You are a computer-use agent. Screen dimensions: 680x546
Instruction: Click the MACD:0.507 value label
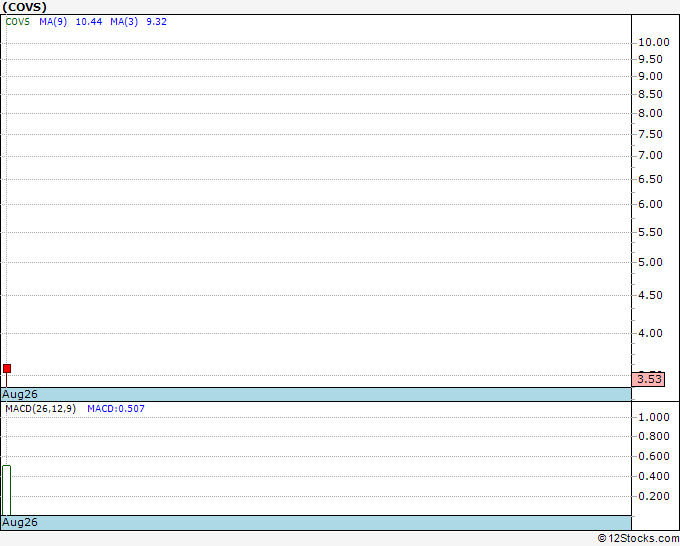pyautogui.click(x=116, y=409)
